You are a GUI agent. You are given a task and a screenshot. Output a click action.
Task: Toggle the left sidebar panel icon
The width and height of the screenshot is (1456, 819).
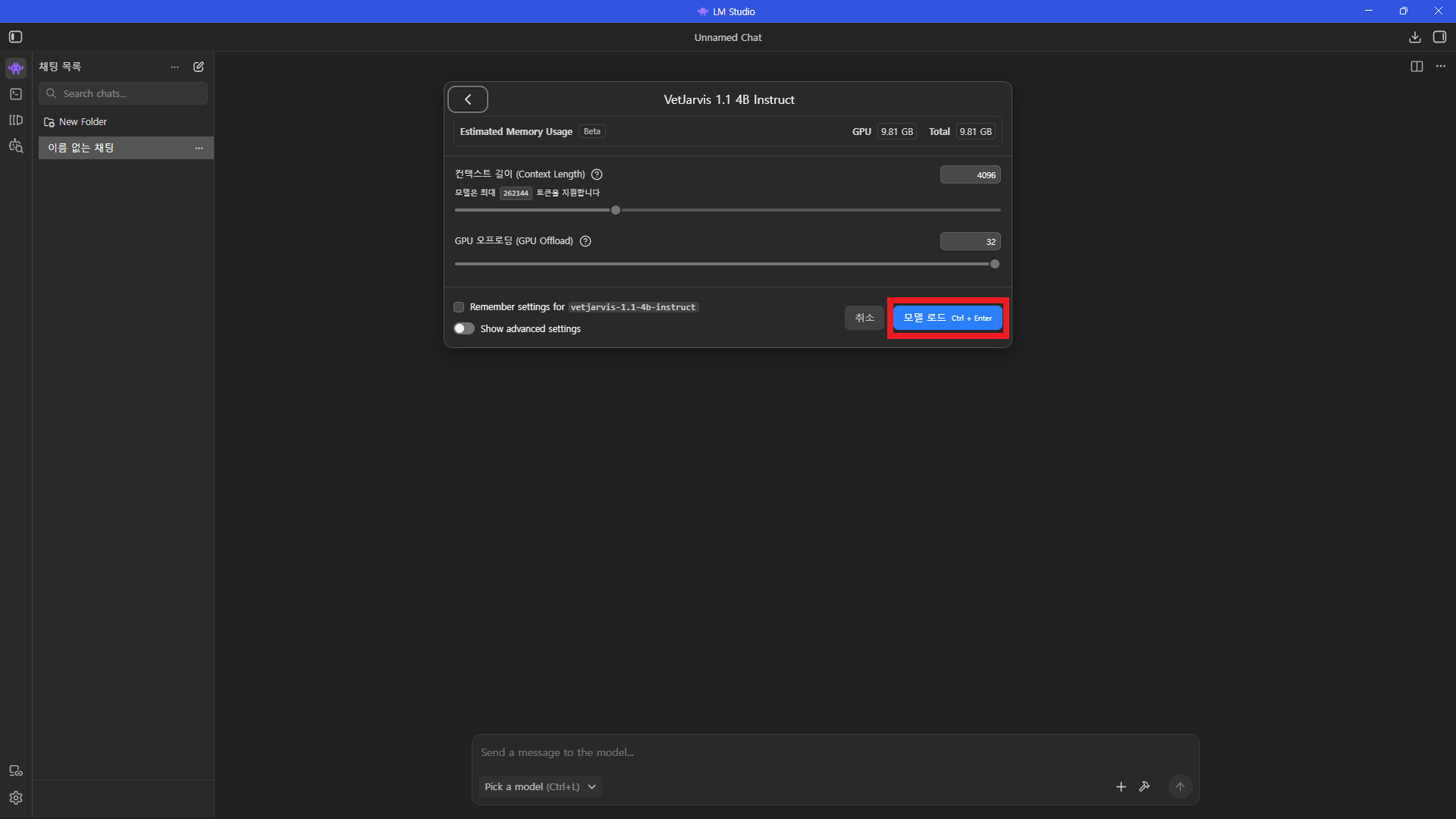tap(15, 37)
